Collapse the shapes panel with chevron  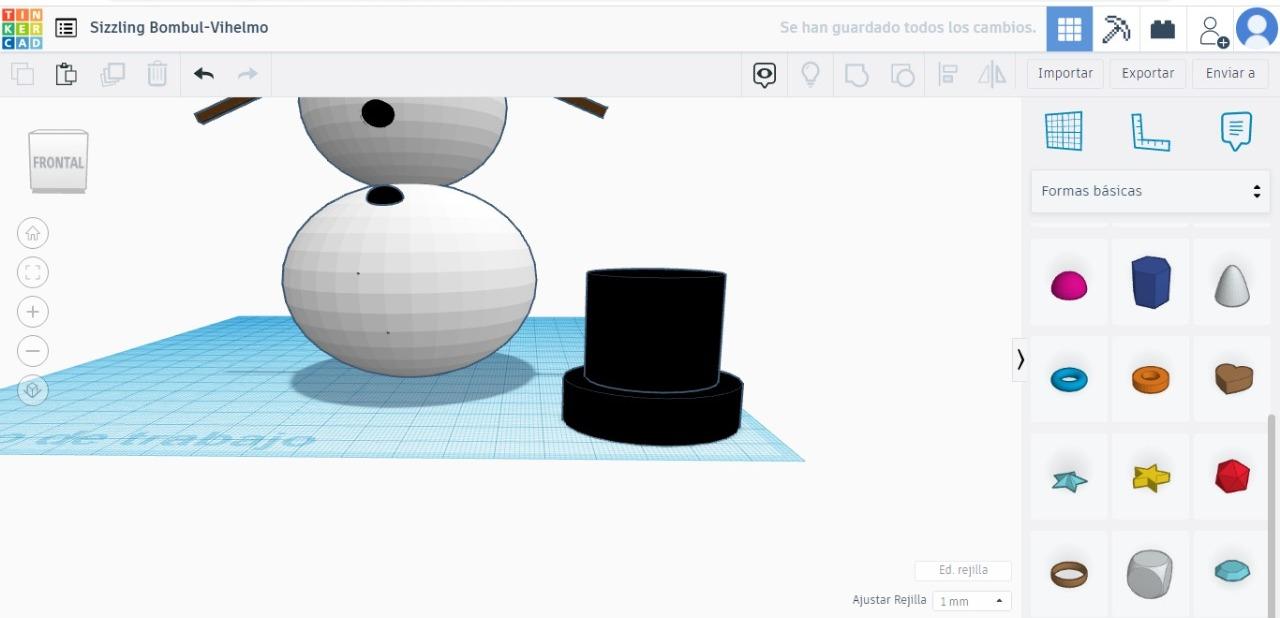[x=1020, y=359]
